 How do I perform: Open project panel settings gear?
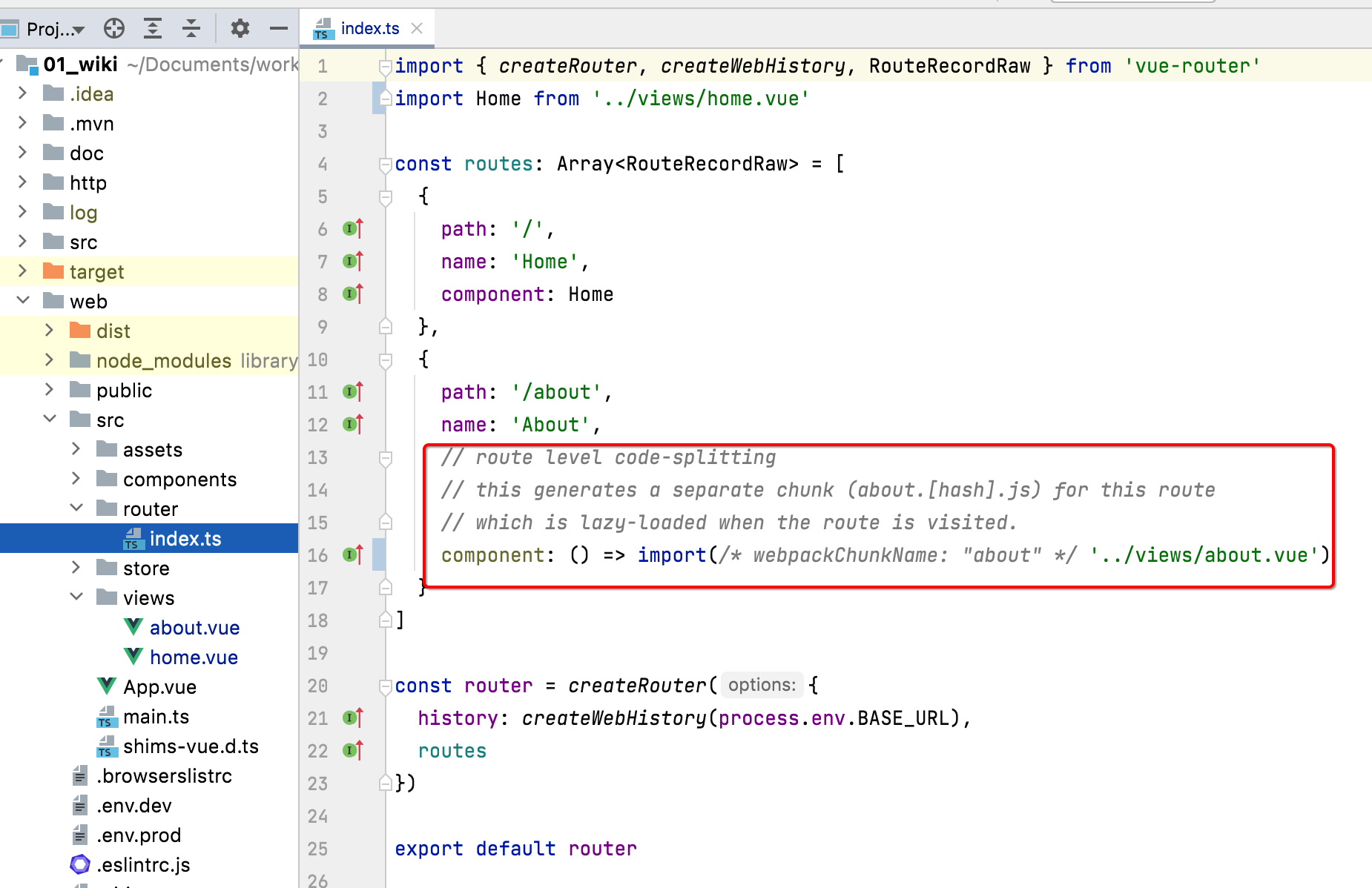[240, 29]
